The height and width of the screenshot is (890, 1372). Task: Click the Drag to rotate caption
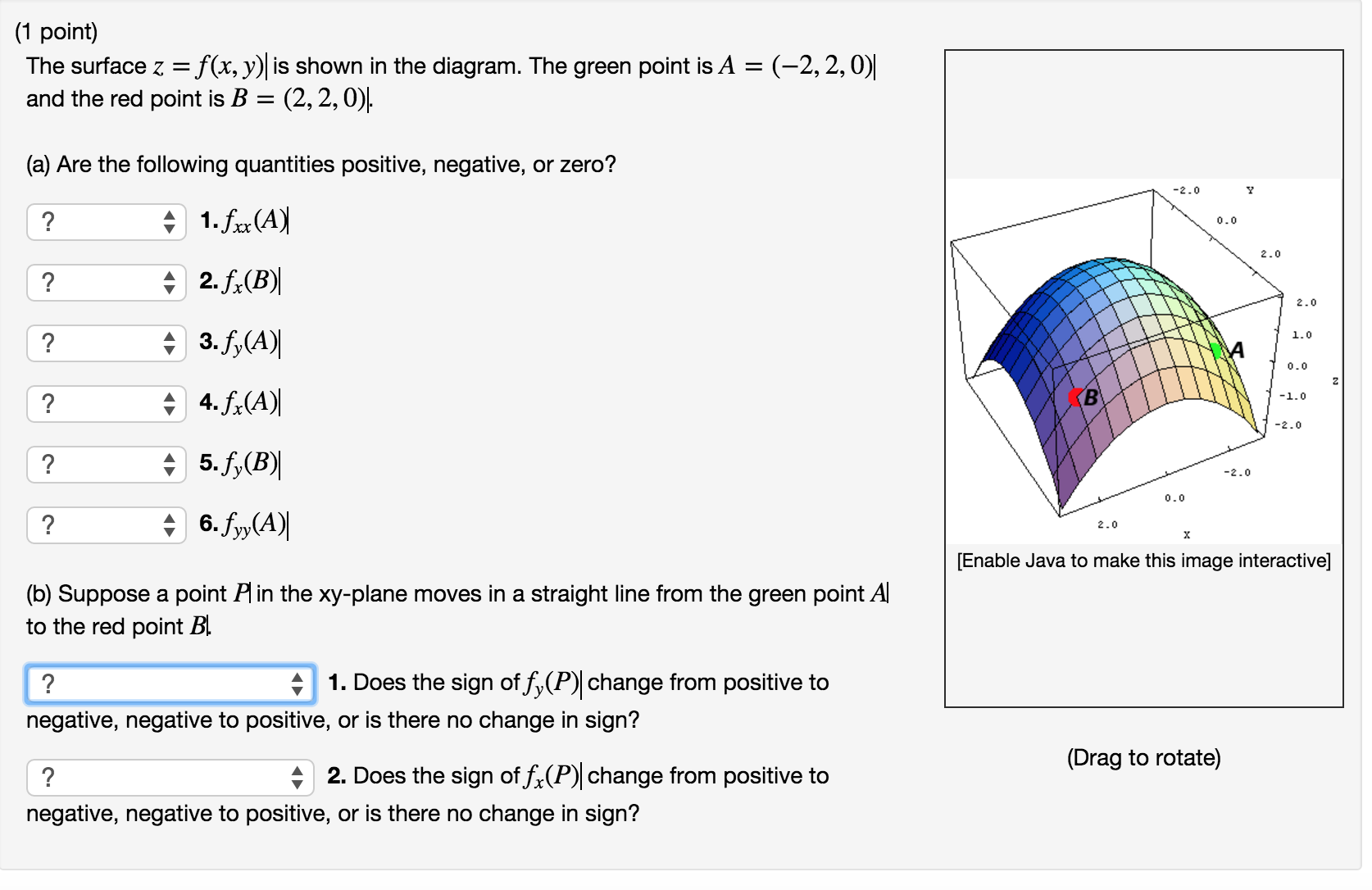tap(1144, 758)
